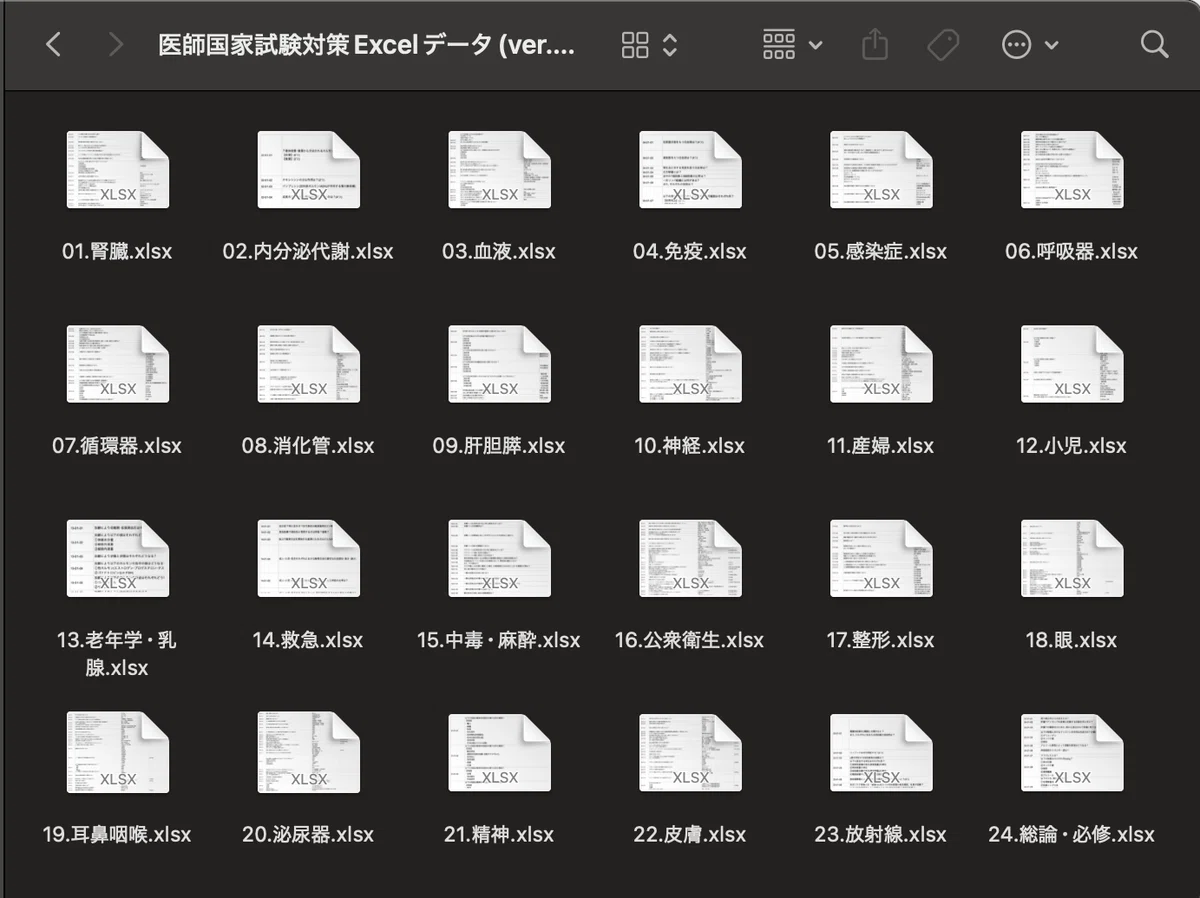Image resolution: width=1200 pixels, height=898 pixels.
Task: Click the file name 09.肝胆膵.xlsx
Action: click(x=499, y=446)
